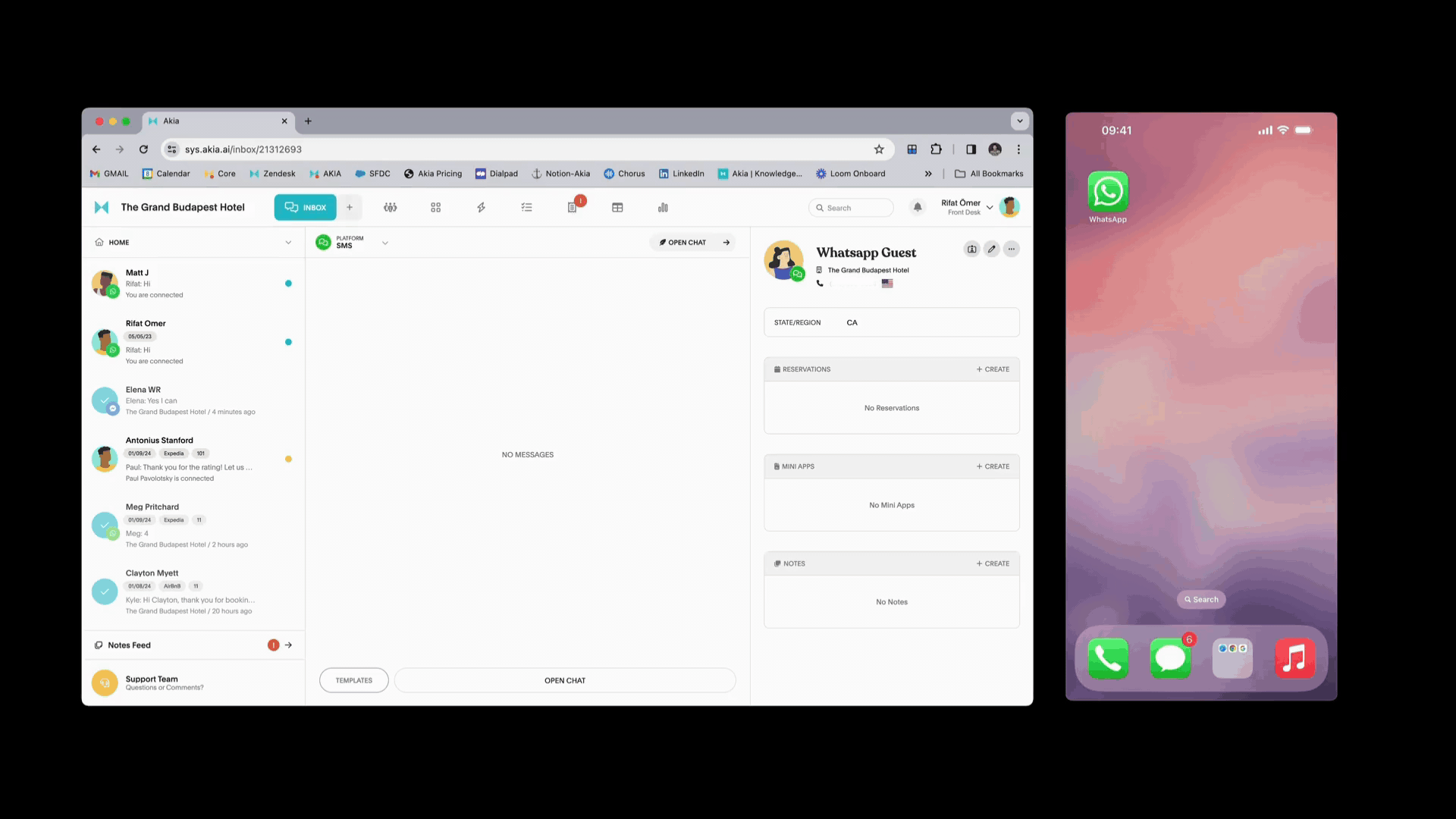1456x819 pixels.
Task: Click the Inbox icon in top navigation
Action: coord(304,207)
